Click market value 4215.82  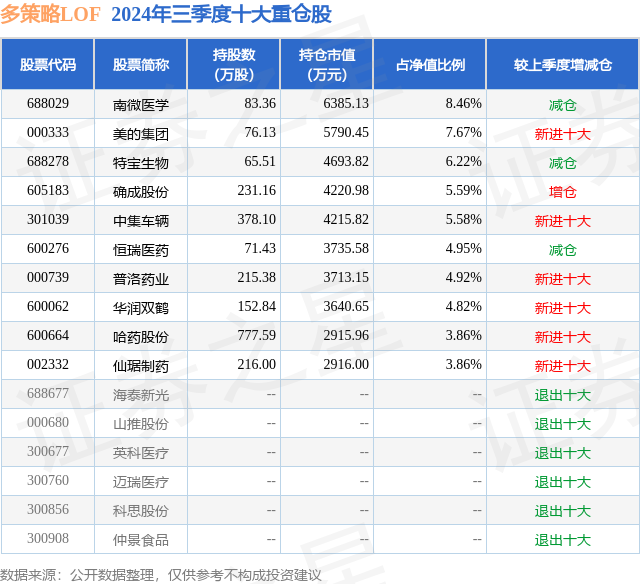coord(346,220)
